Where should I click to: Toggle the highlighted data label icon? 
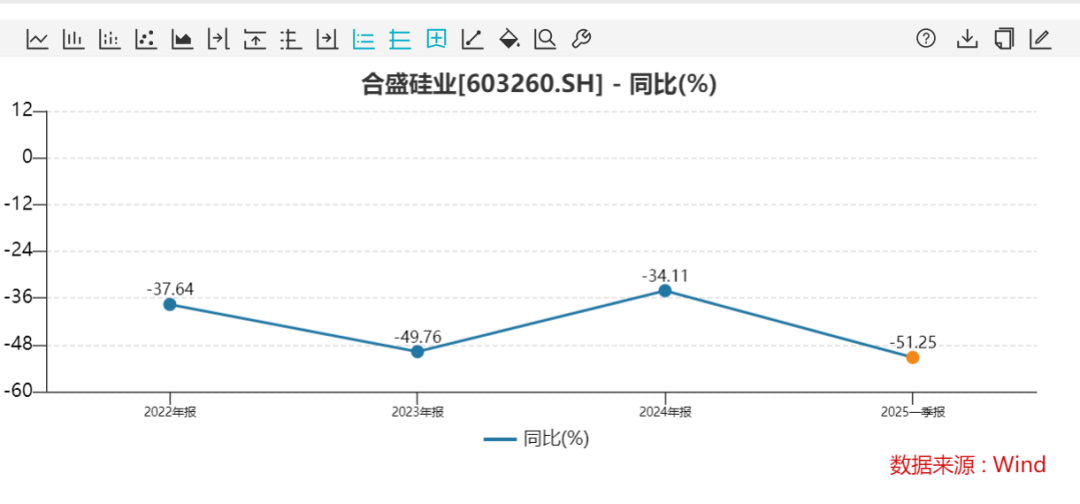pos(436,39)
